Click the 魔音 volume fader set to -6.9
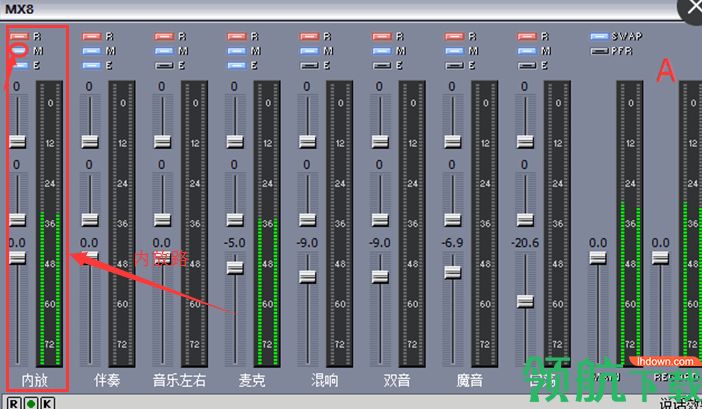702x409 pixels. pos(453,272)
